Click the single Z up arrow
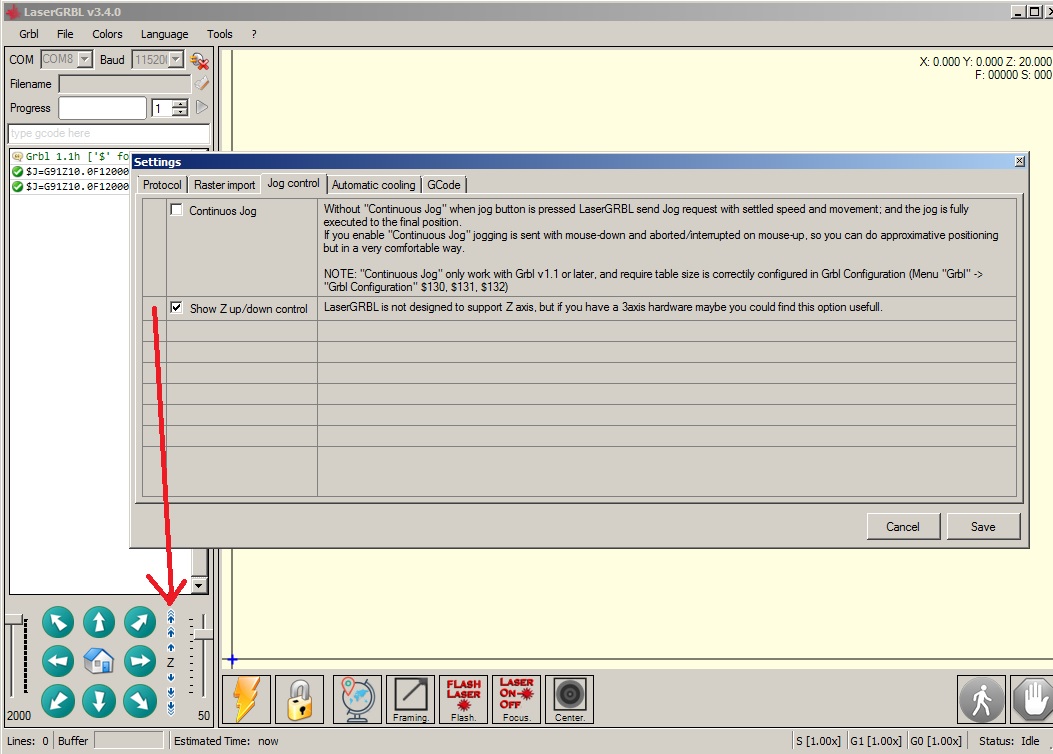The height and width of the screenshot is (754, 1053). 171,647
